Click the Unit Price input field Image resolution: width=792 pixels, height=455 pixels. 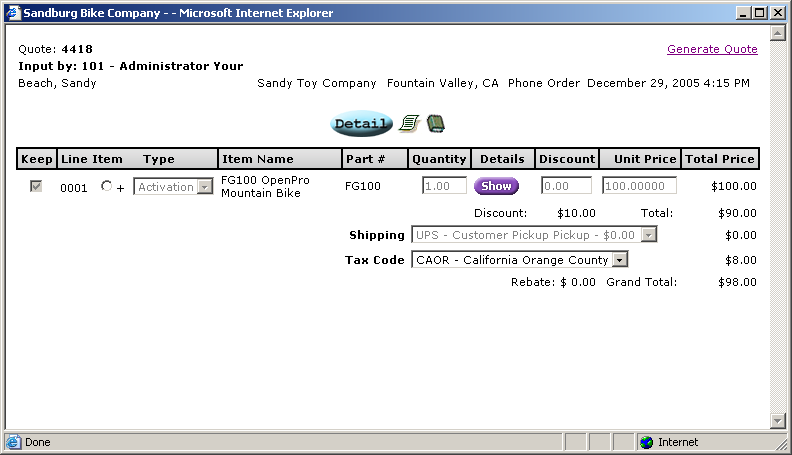click(x=639, y=186)
